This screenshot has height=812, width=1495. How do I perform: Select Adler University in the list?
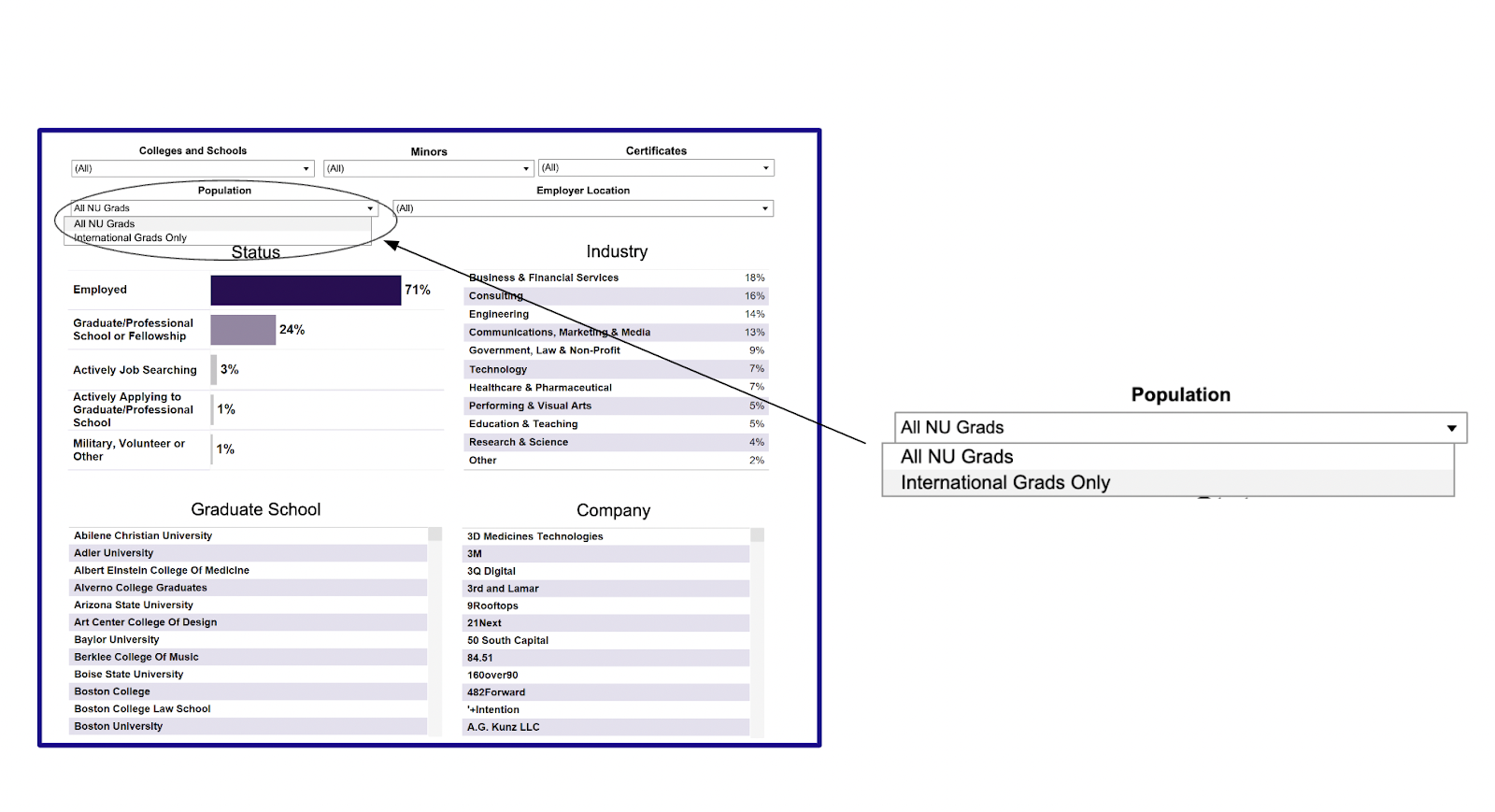[x=249, y=553]
